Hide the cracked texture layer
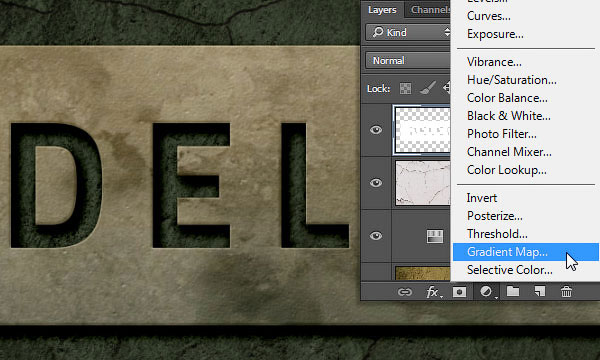Image resolution: width=600 pixels, height=360 pixels. point(376,183)
